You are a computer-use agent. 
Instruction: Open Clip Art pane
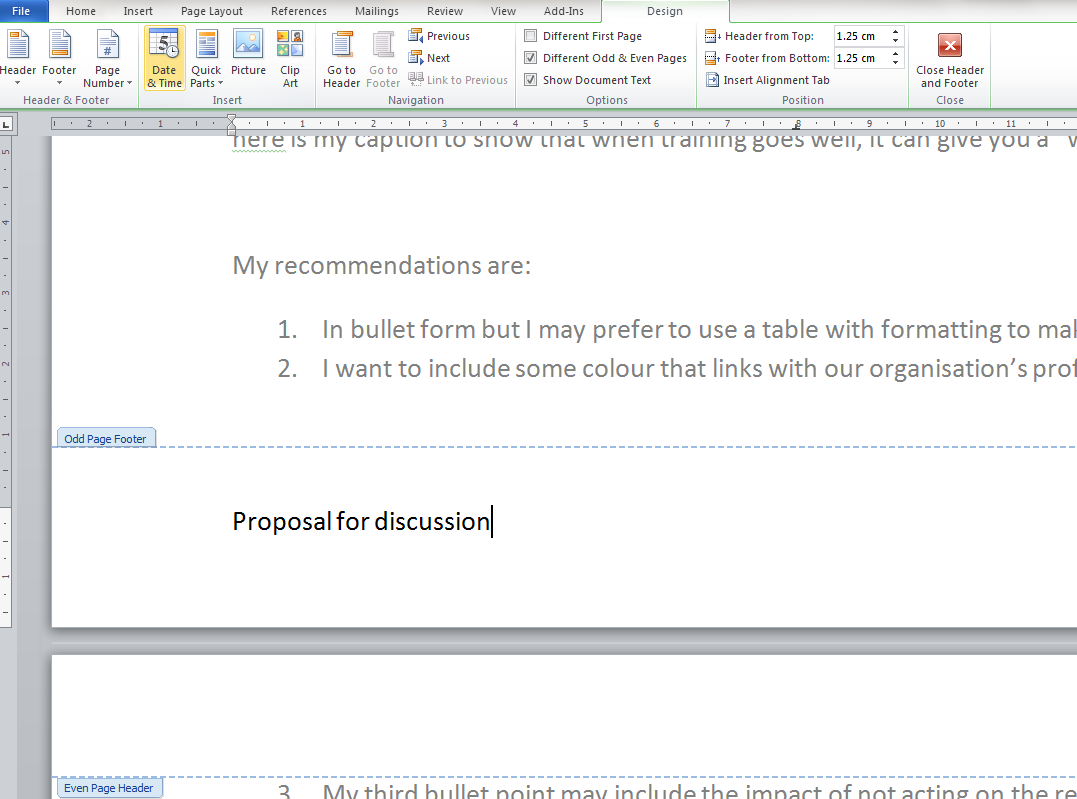click(x=290, y=59)
